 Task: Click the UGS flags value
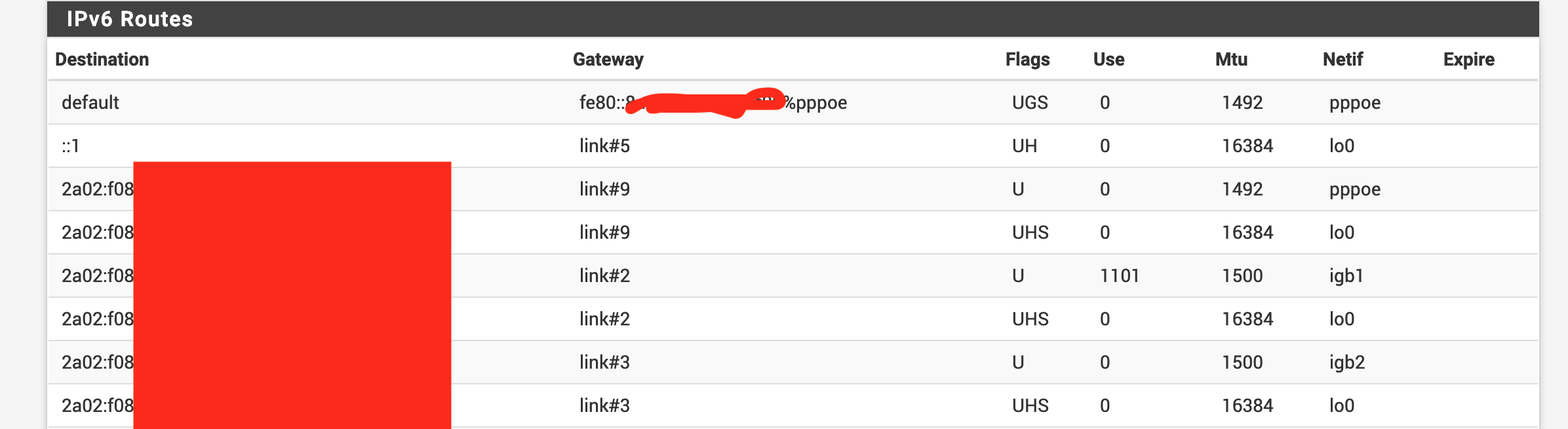[1030, 103]
